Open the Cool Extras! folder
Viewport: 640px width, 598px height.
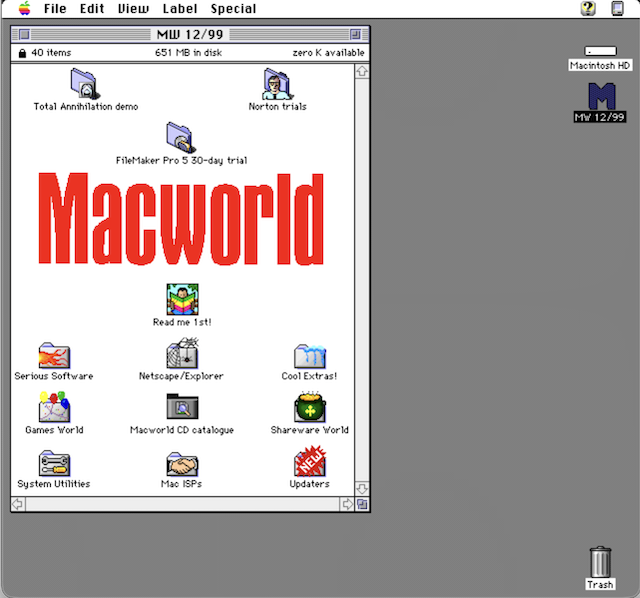pyautogui.click(x=310, y=356)
